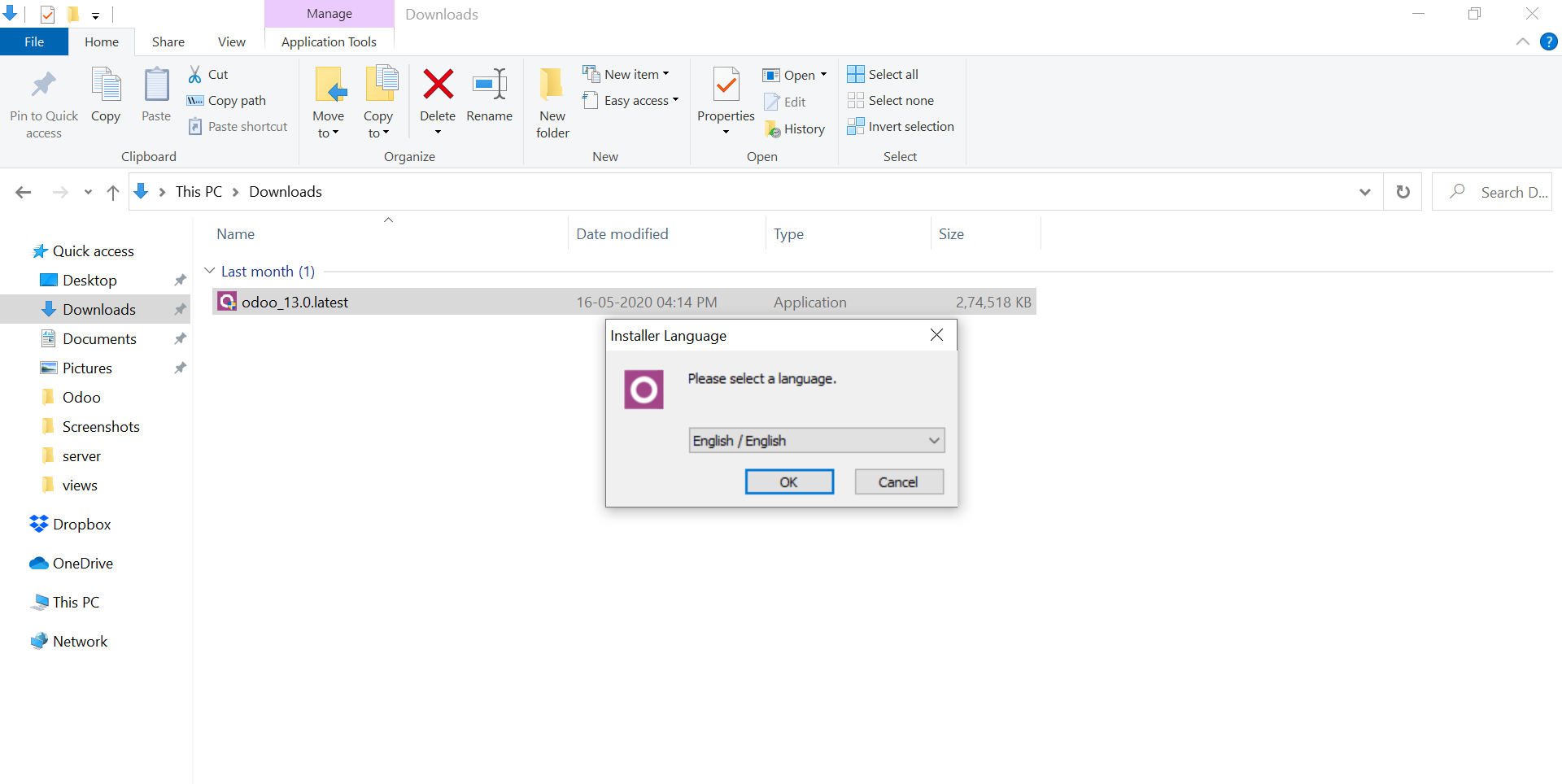Screen dimensions: 1562x784
Task: Collapse the Last month group
Action: tap(210, 271)
